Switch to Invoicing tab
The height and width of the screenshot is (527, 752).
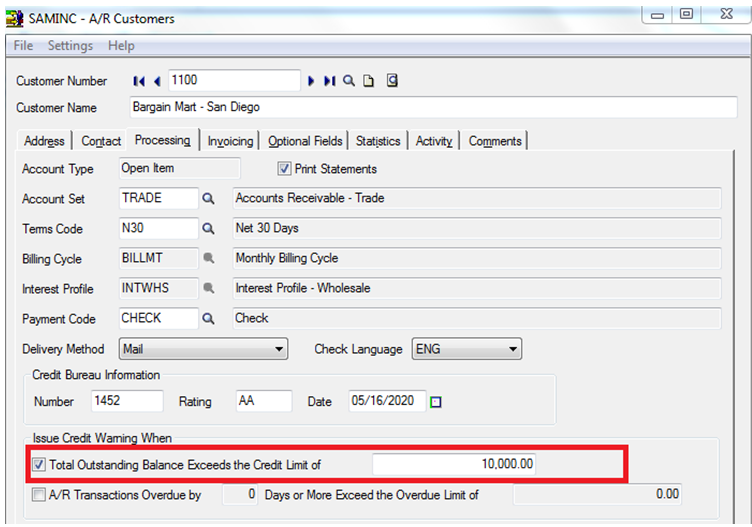[x=230, y=141]
